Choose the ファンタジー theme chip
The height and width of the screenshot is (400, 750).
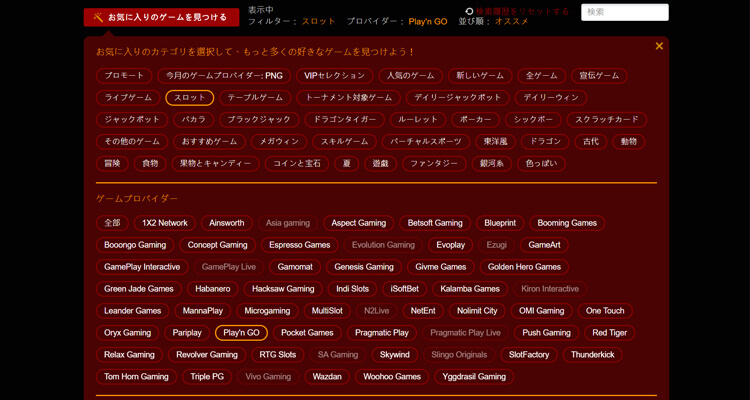pyautogui.click(x=434, y=164)
